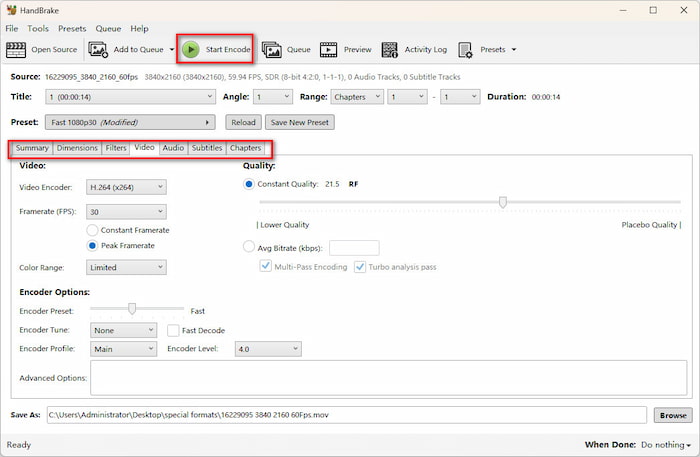Viewport: 700px width, 457px height.
Task: Open the Angle dropdown
Action: click(x=273, y=97)
